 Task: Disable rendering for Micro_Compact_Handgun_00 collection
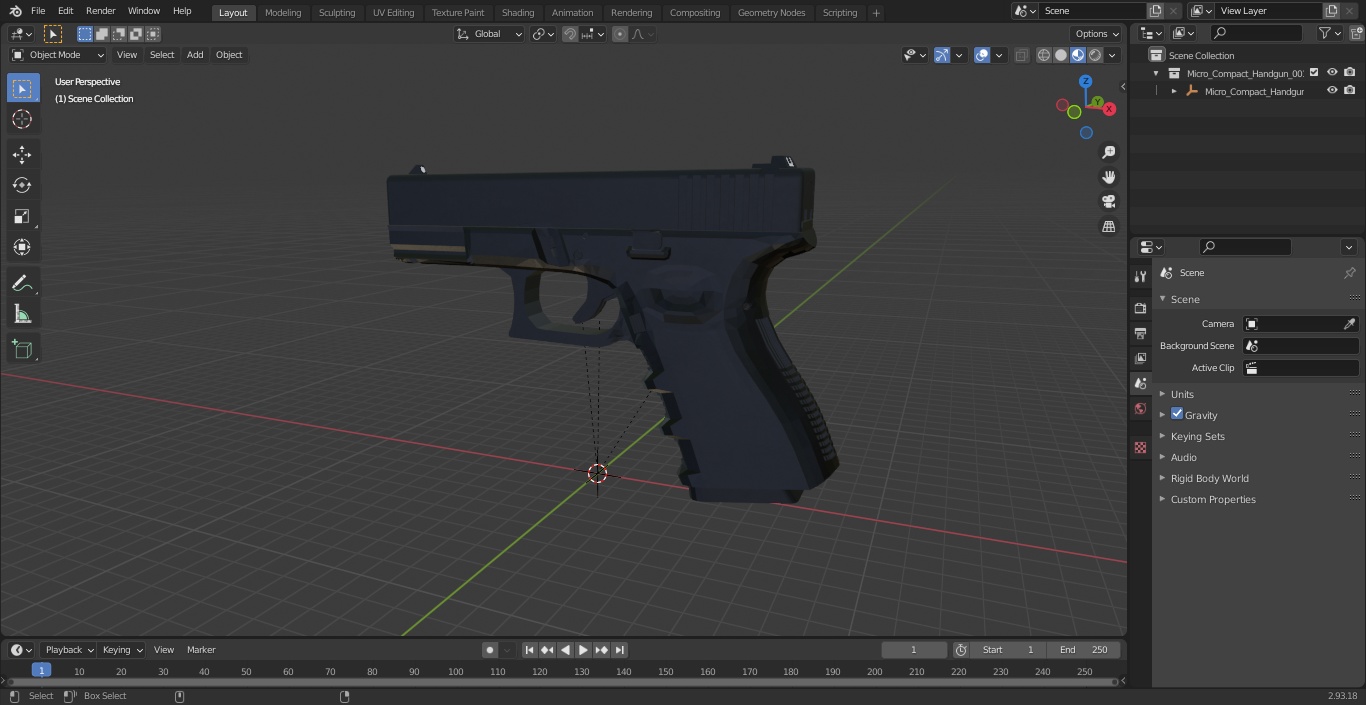click(1350, 72)
